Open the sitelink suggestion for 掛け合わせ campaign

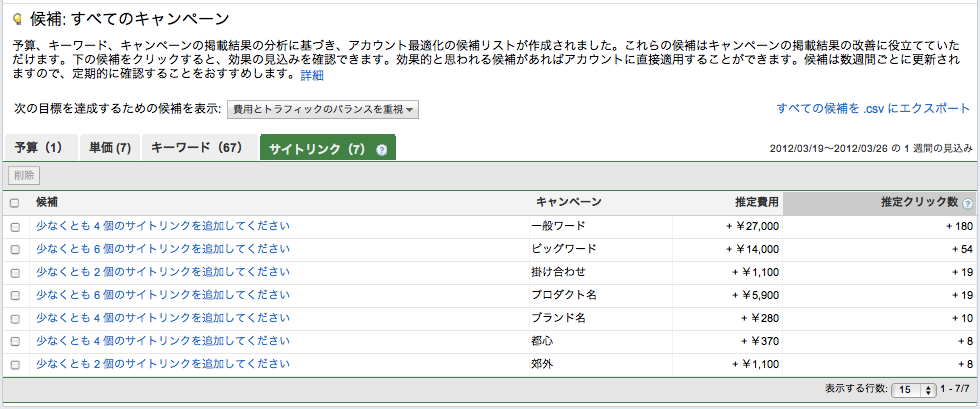point(163,272)
